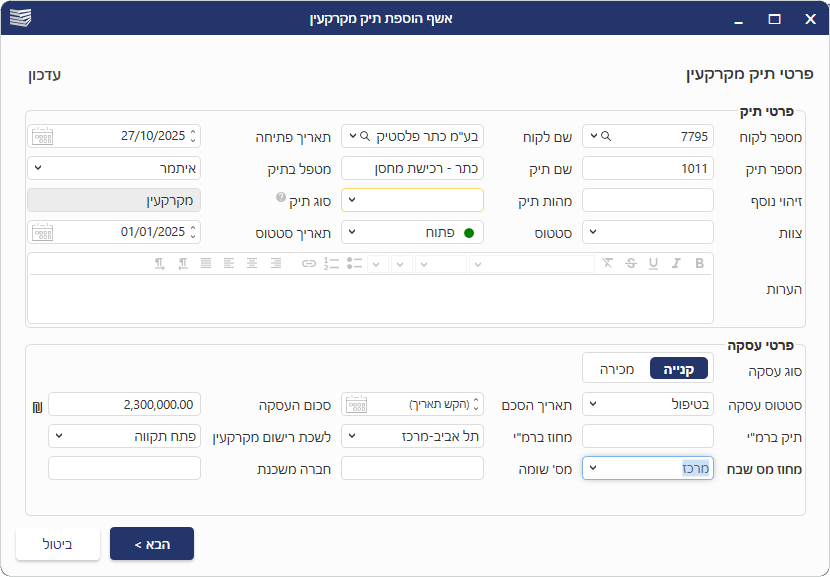Open the calendar for תאריך פתיחה
830x577 pixels.
coord(42,136)
